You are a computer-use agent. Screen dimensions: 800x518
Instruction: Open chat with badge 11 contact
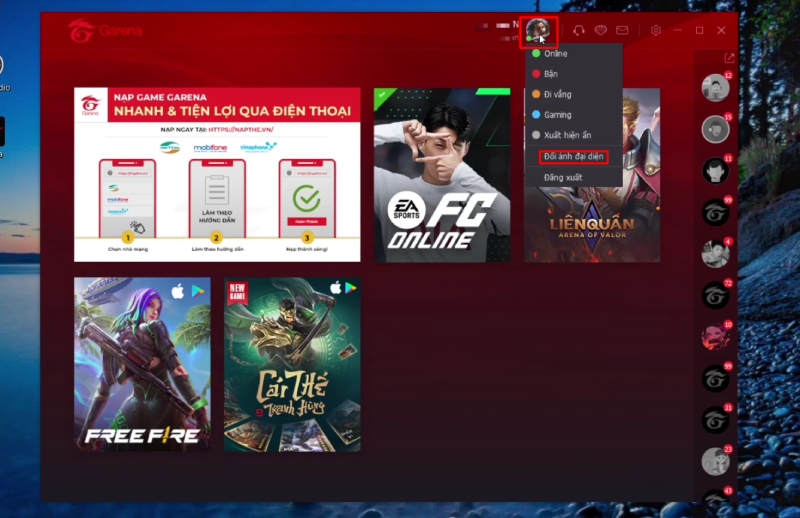(x=715, y=170)
